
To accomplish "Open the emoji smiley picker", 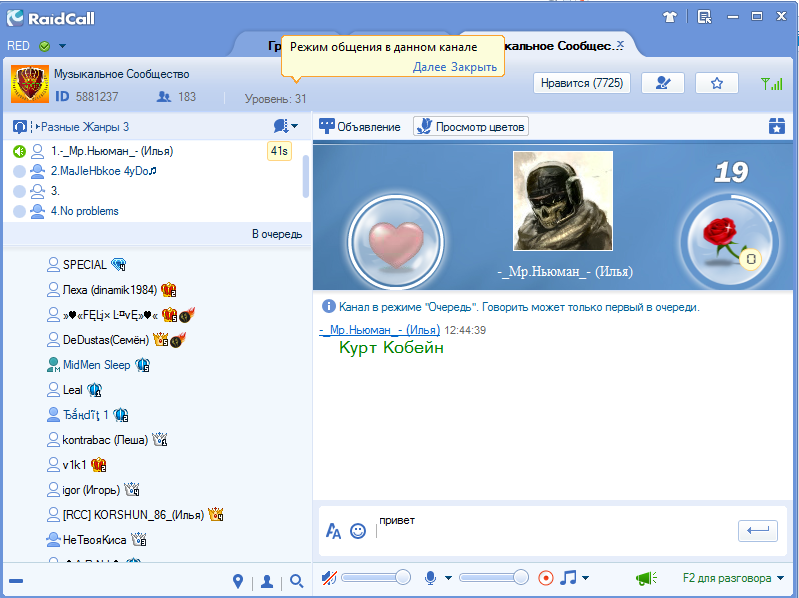I will click(358, 531).
